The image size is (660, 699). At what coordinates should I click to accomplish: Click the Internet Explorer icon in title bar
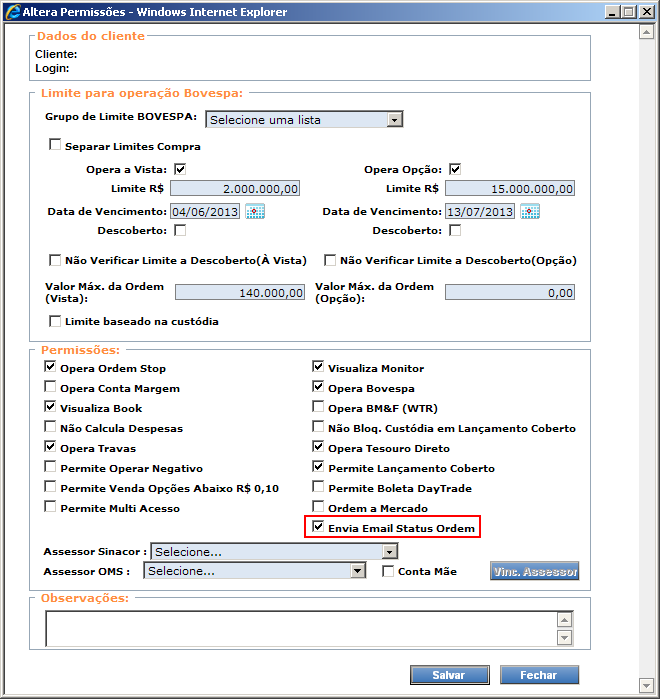click(x=12, y=12)
